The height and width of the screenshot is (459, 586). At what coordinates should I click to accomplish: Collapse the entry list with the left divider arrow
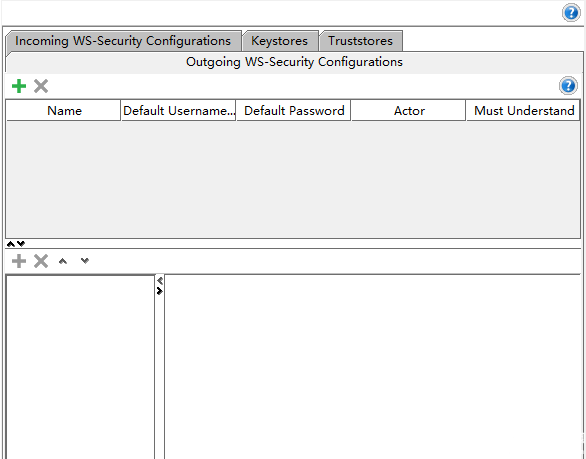click(160, 280)
